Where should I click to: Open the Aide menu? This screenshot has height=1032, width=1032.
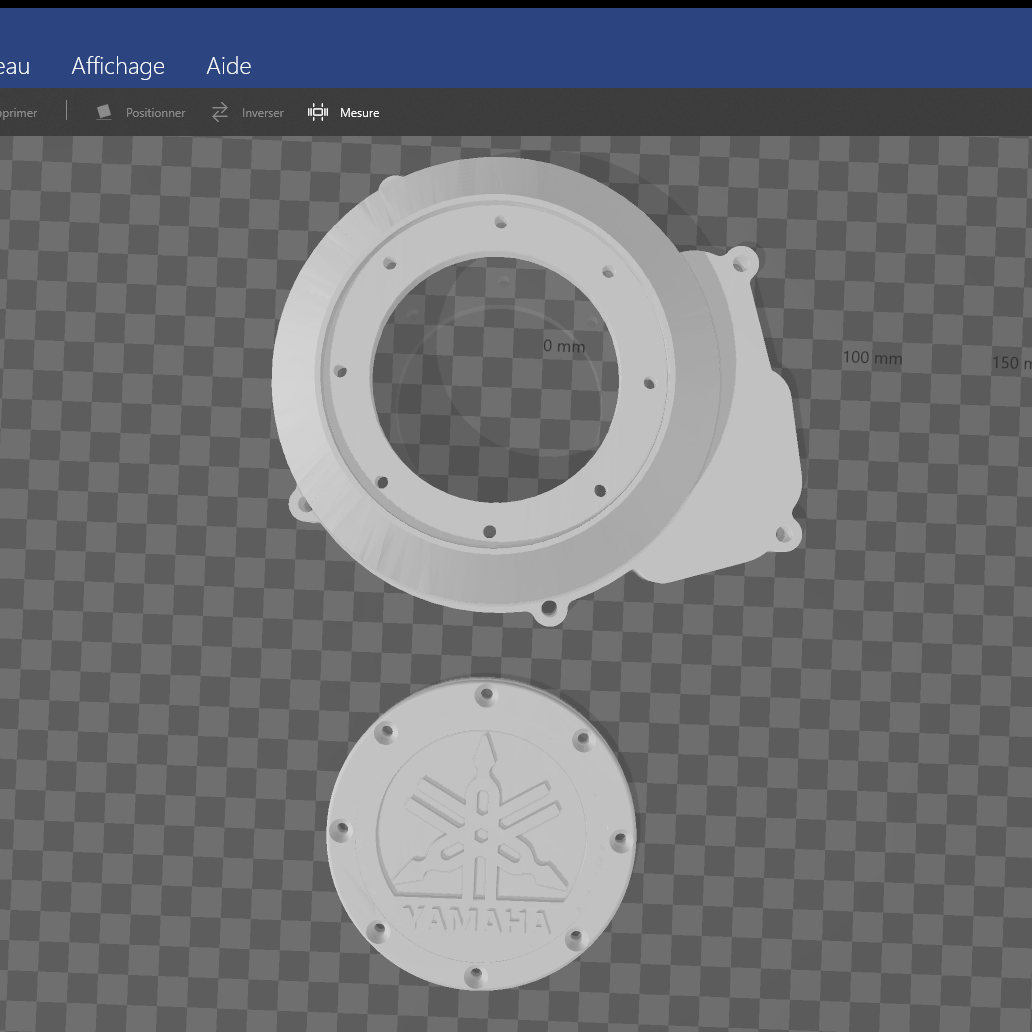pos(228,66)
